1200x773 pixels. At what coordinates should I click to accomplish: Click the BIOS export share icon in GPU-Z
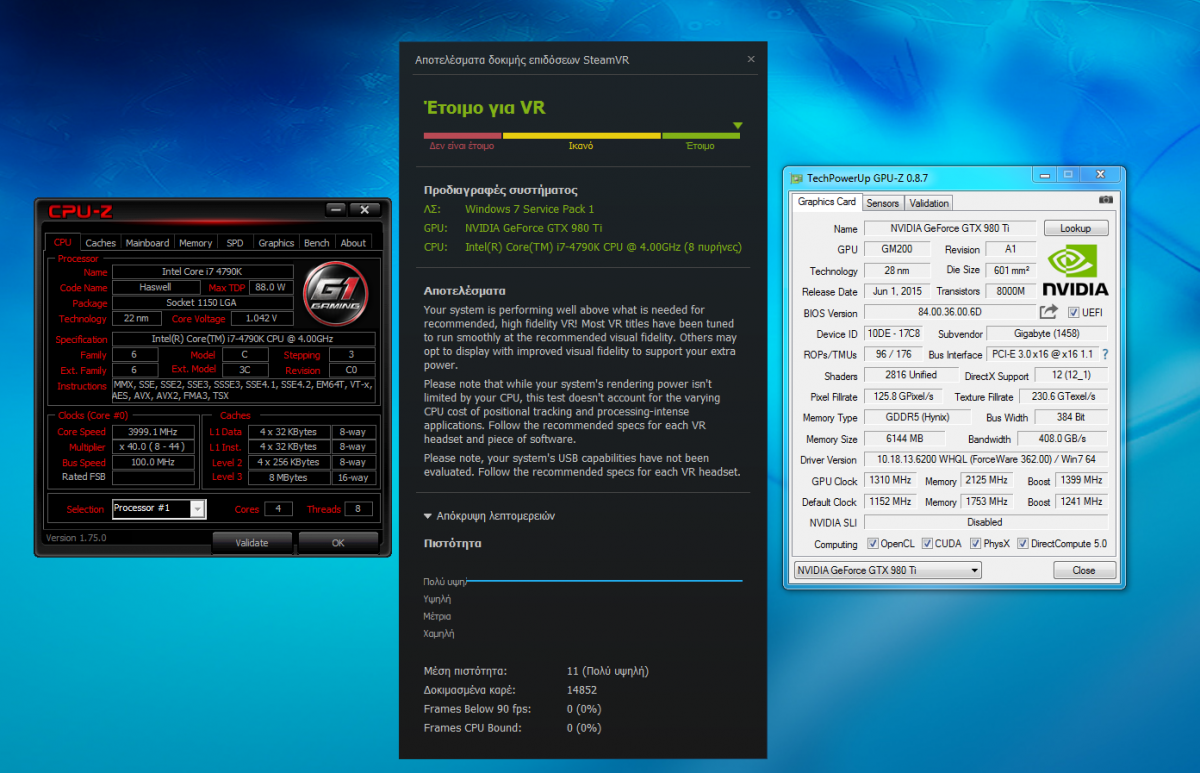(x=1048, y=312)
